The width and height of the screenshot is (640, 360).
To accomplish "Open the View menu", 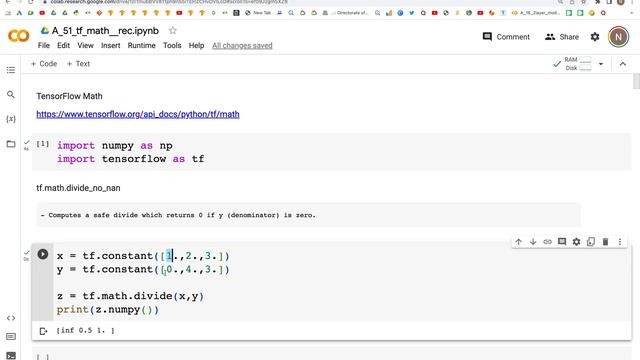I will 85,45.
